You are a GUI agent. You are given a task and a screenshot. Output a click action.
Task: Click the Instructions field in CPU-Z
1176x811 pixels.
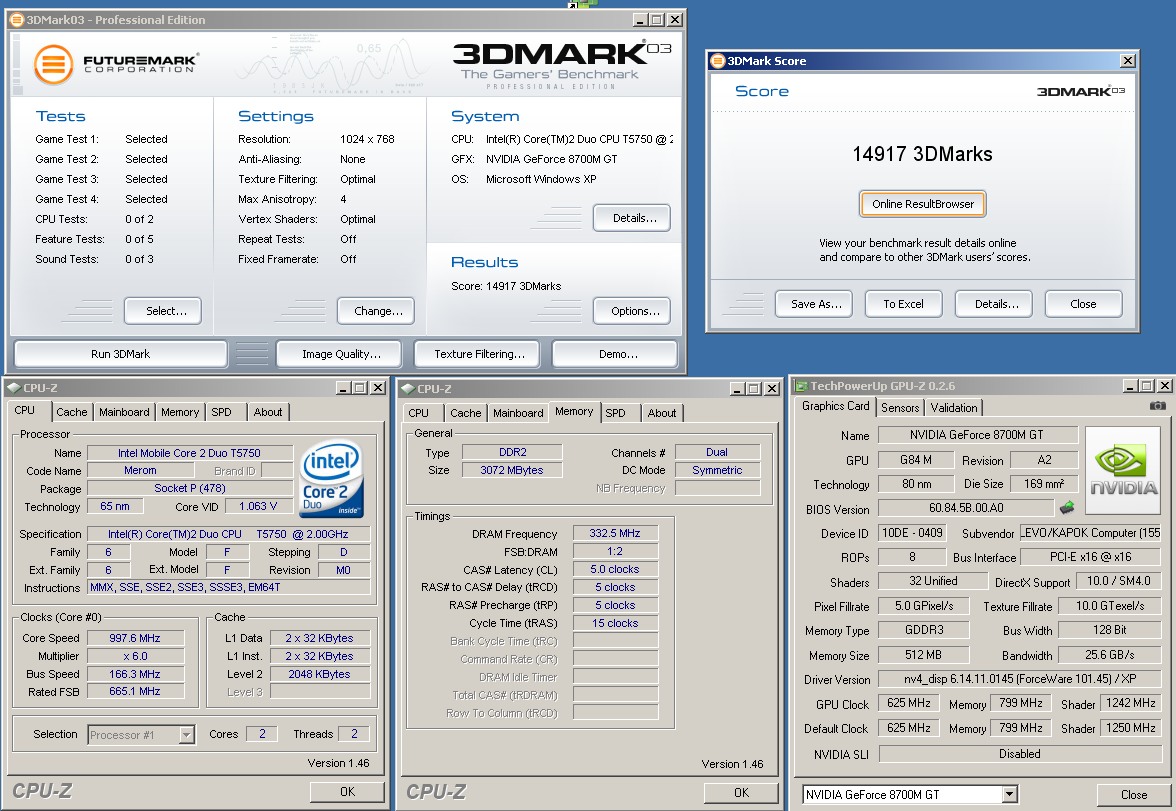click(230, 587)
